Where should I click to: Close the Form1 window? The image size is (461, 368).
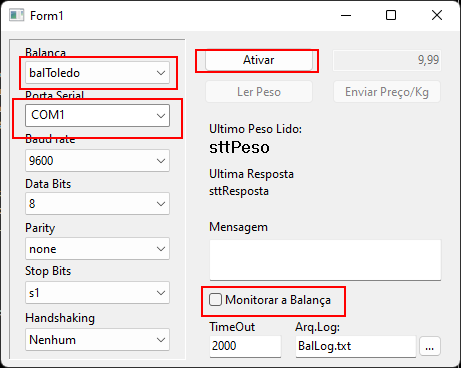tap(437, 15)
